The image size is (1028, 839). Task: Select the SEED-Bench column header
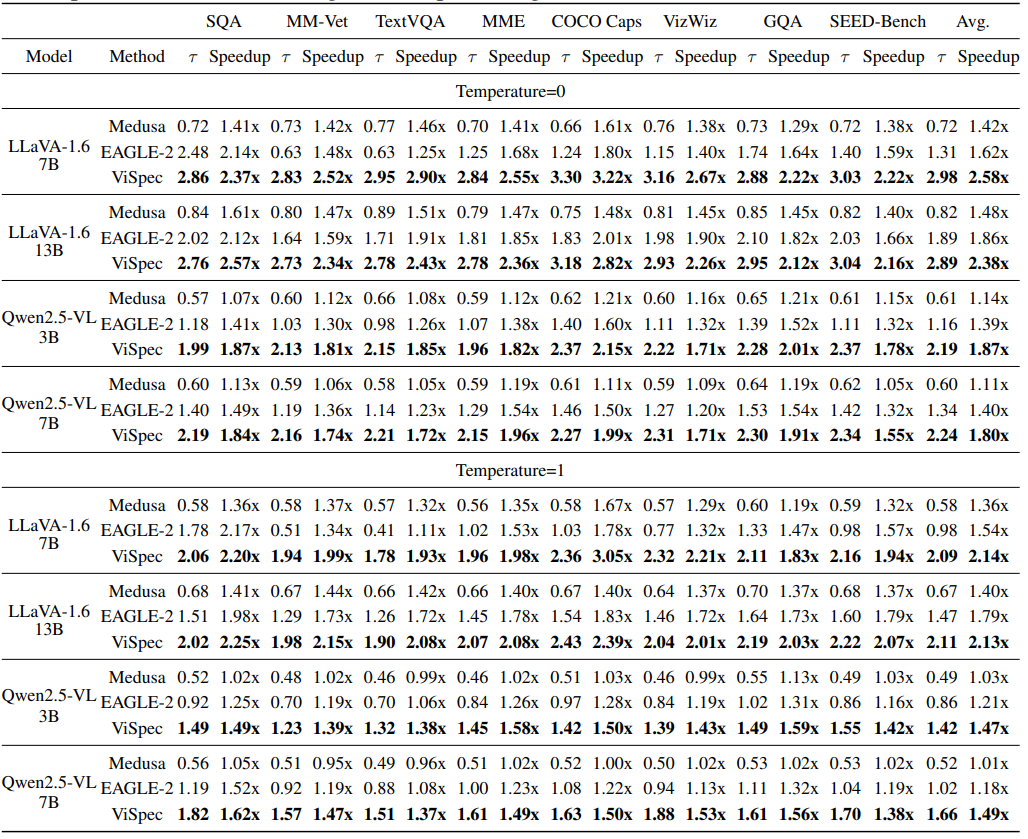tap(877, 21)
